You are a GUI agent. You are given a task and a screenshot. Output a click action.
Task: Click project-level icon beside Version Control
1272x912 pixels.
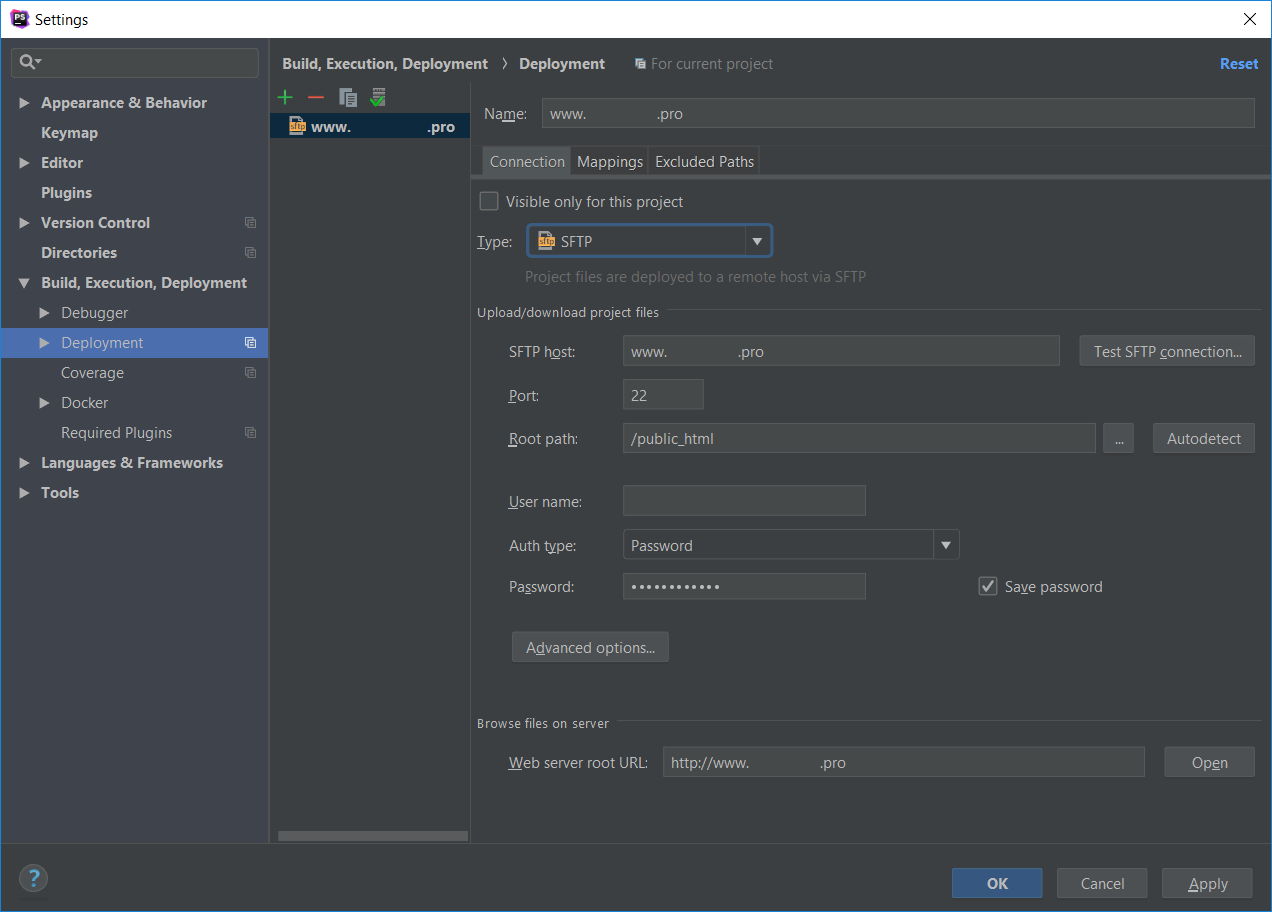(250, 223)
